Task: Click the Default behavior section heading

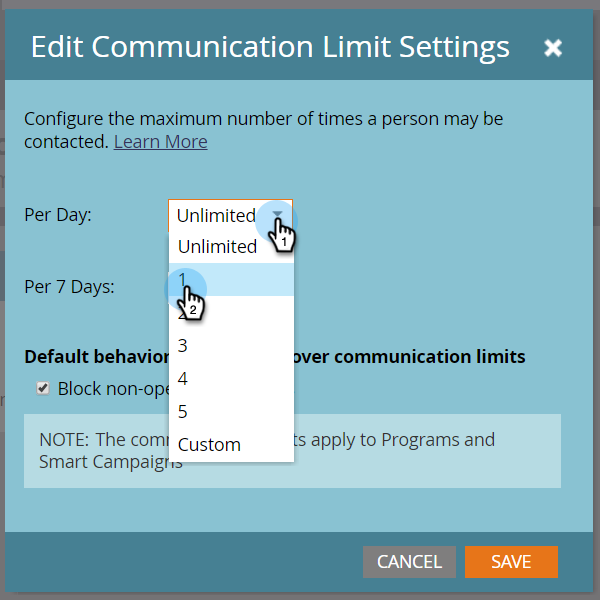Action: [275, 357]
